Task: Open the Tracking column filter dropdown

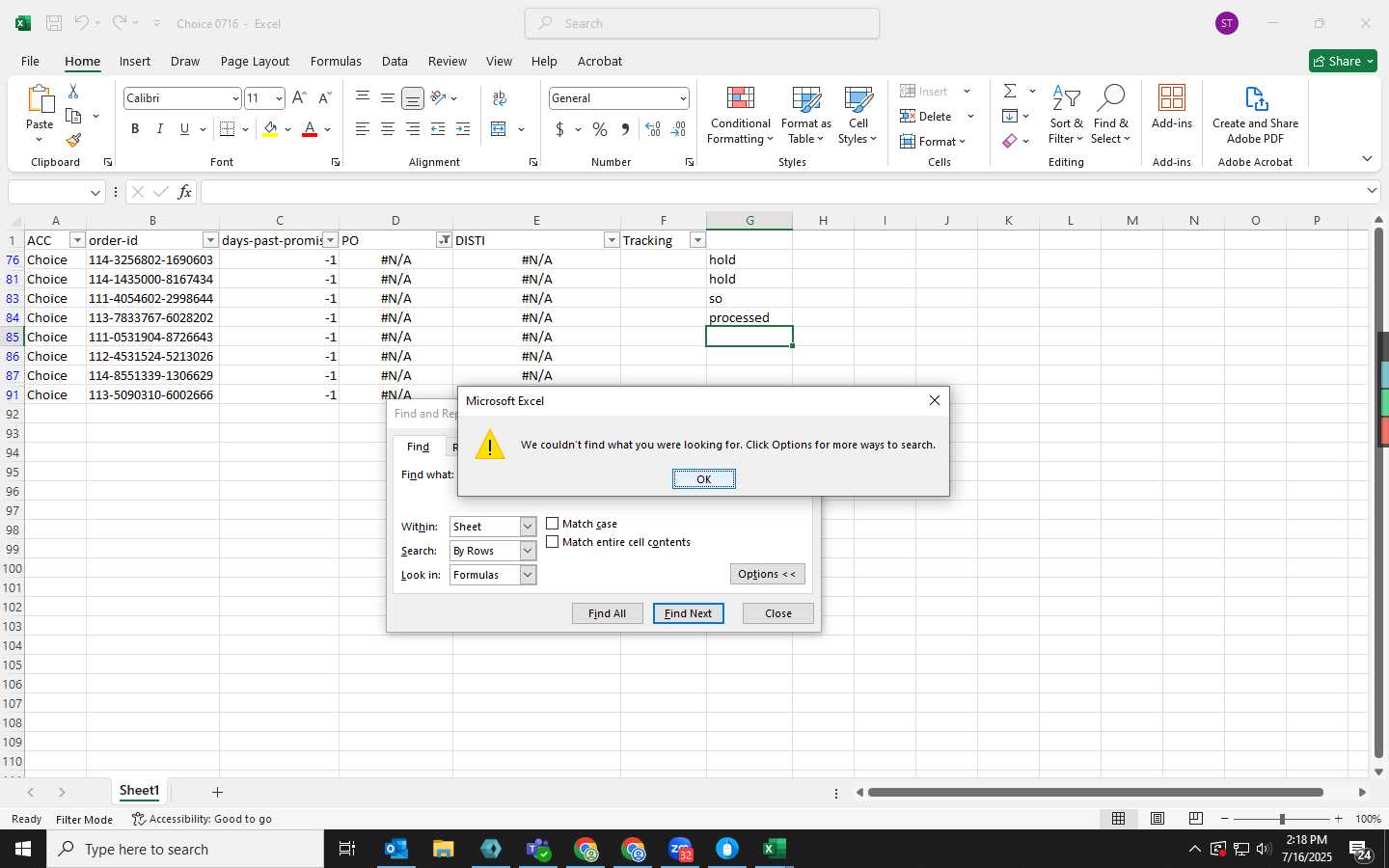Action: click(x=697, y=240)
